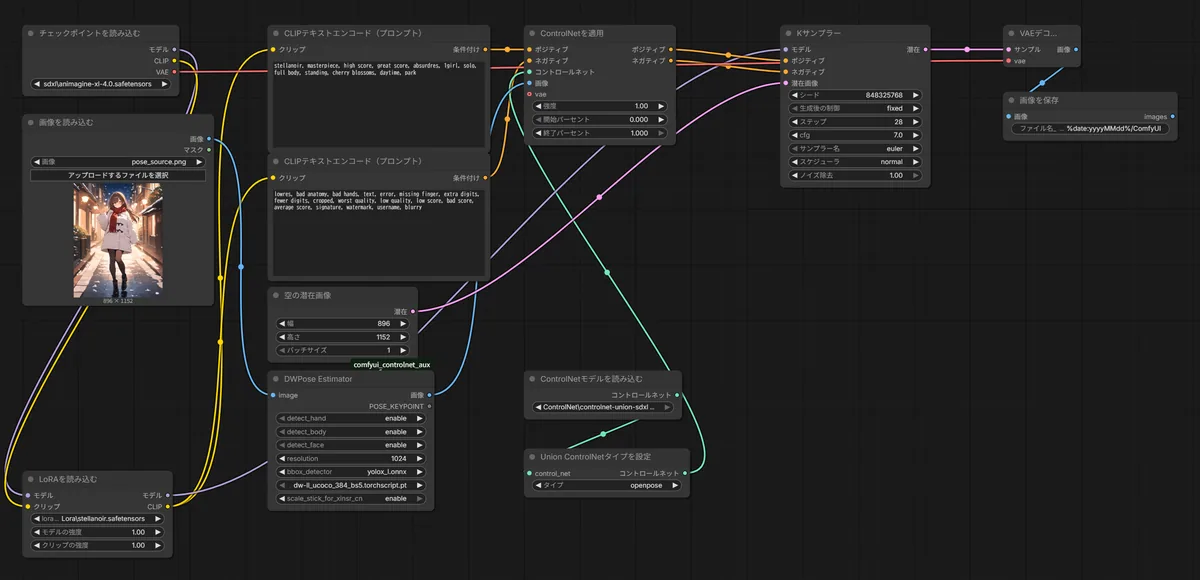This screenshot has height=580, width=1200.
Task: Click the left arrow of the 高さ field
Action: pos(282,338)
